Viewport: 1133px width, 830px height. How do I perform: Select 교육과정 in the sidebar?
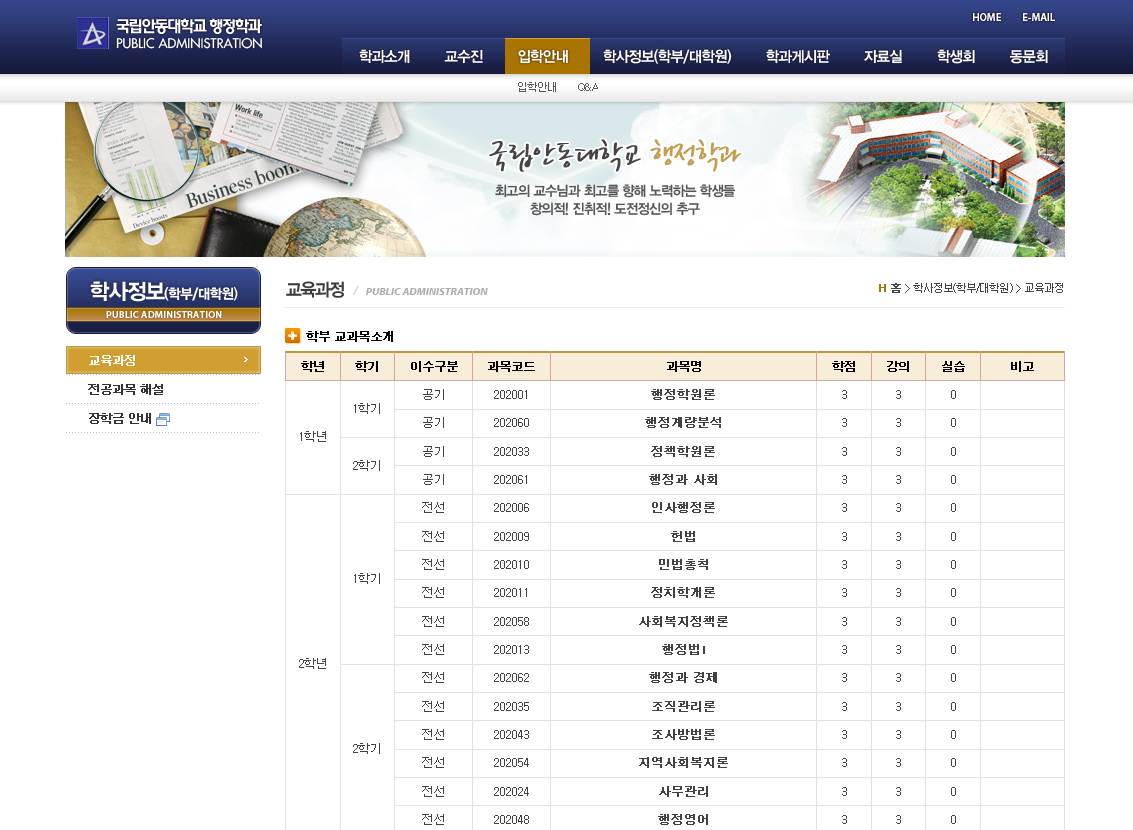[x=163, y=360]
